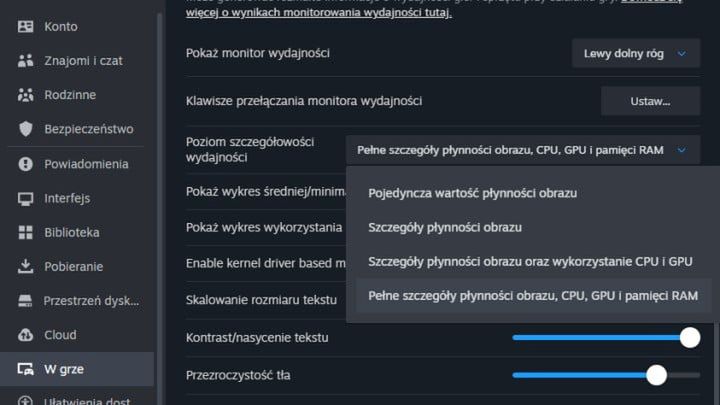
Task: Click the Bezpieczeństwo shield icon
Action: (x=26, y=129)
